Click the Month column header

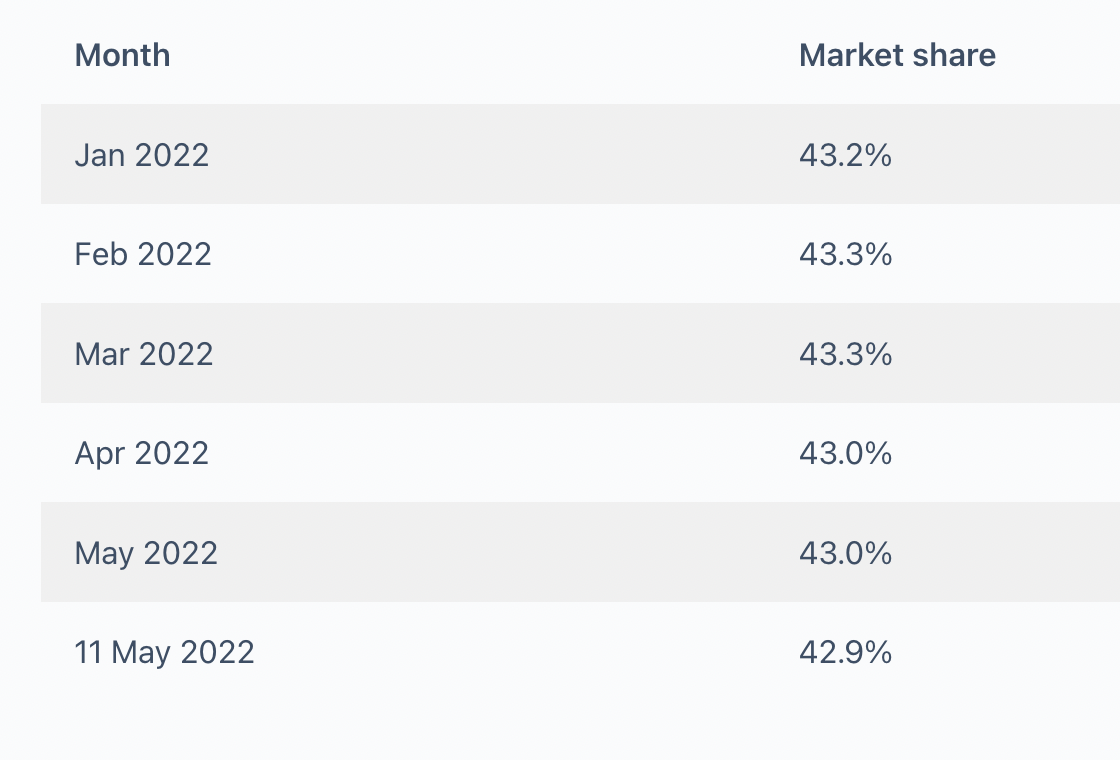(x=122, y=55)
